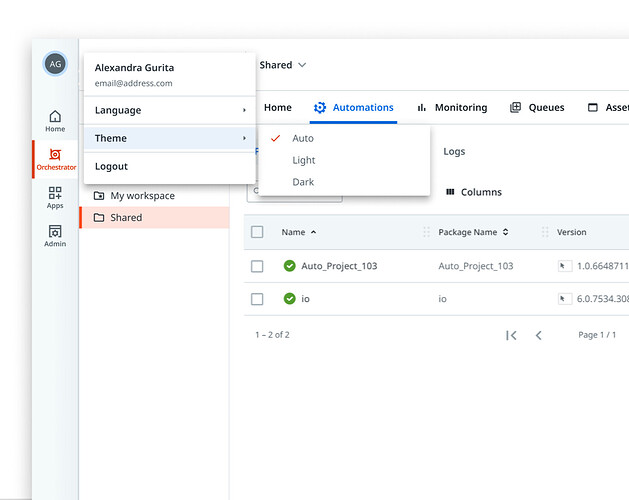Click drag handle before Version column
This screenshot has height=500, width=629.
[x=545, y=232]
